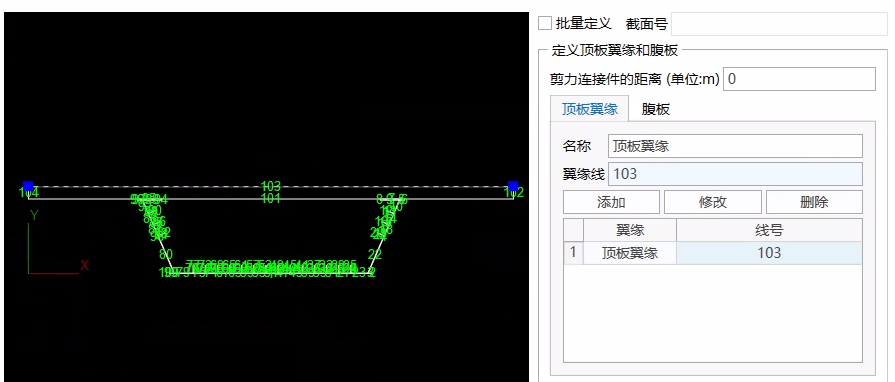This screenshot has height=382, width=895.
Task: Click the 翼缘线 field containing 103
Action: click(735, 174)
